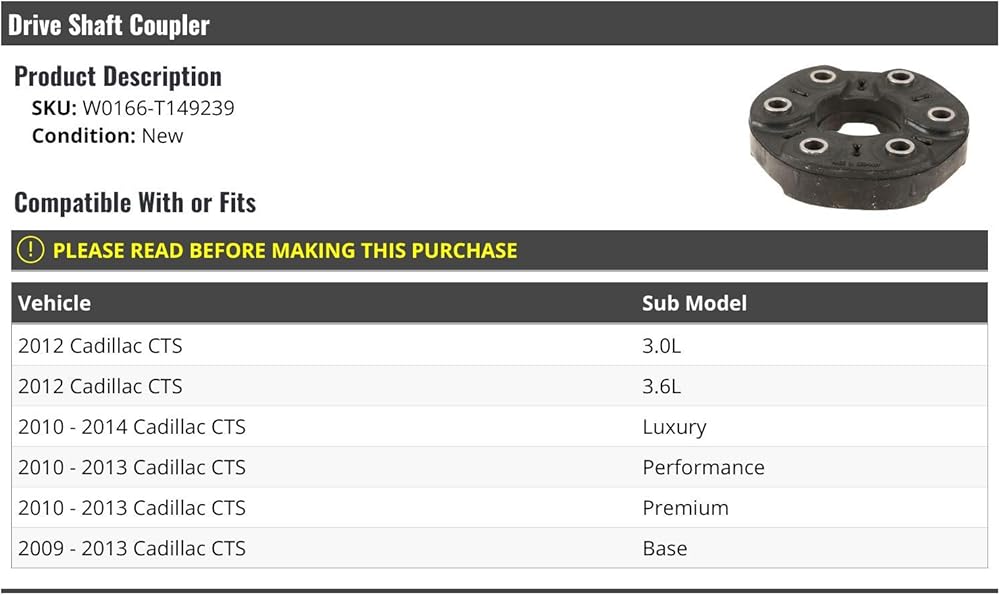Click the Drive Shaft Coupler title bar
The width and height of the screenshot is (1000, 595).
coord(499,24)
